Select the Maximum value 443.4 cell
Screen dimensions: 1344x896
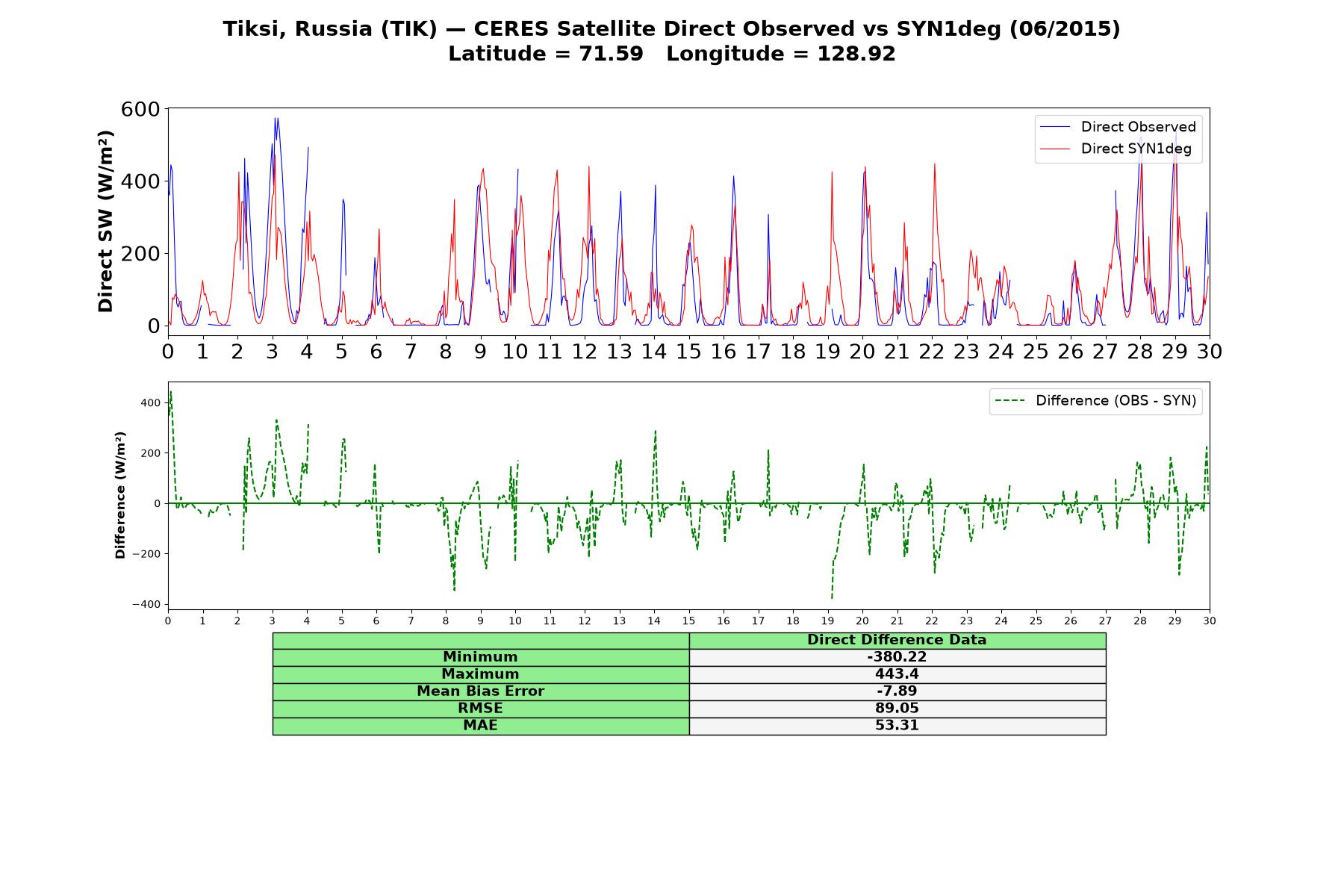tap(897, 674)
